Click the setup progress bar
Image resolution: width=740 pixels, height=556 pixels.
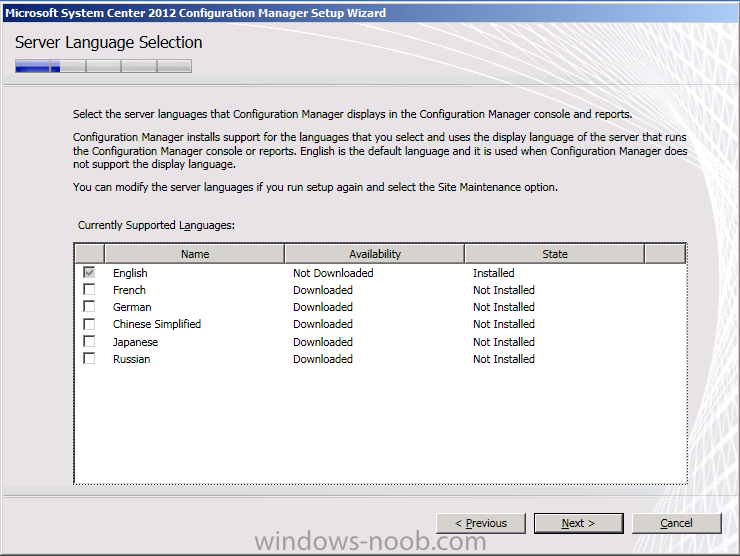click(103, 66)
